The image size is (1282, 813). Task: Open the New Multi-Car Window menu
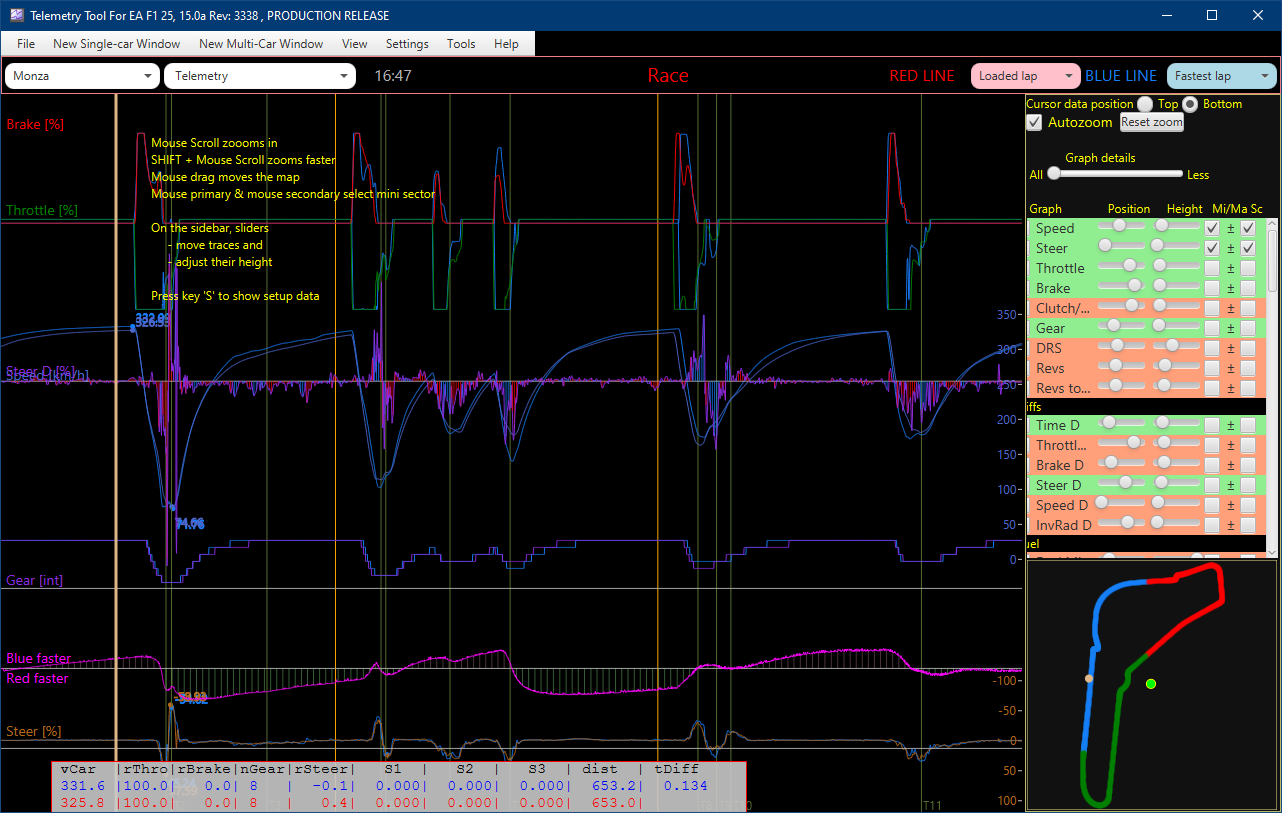(x=261, y=44)
